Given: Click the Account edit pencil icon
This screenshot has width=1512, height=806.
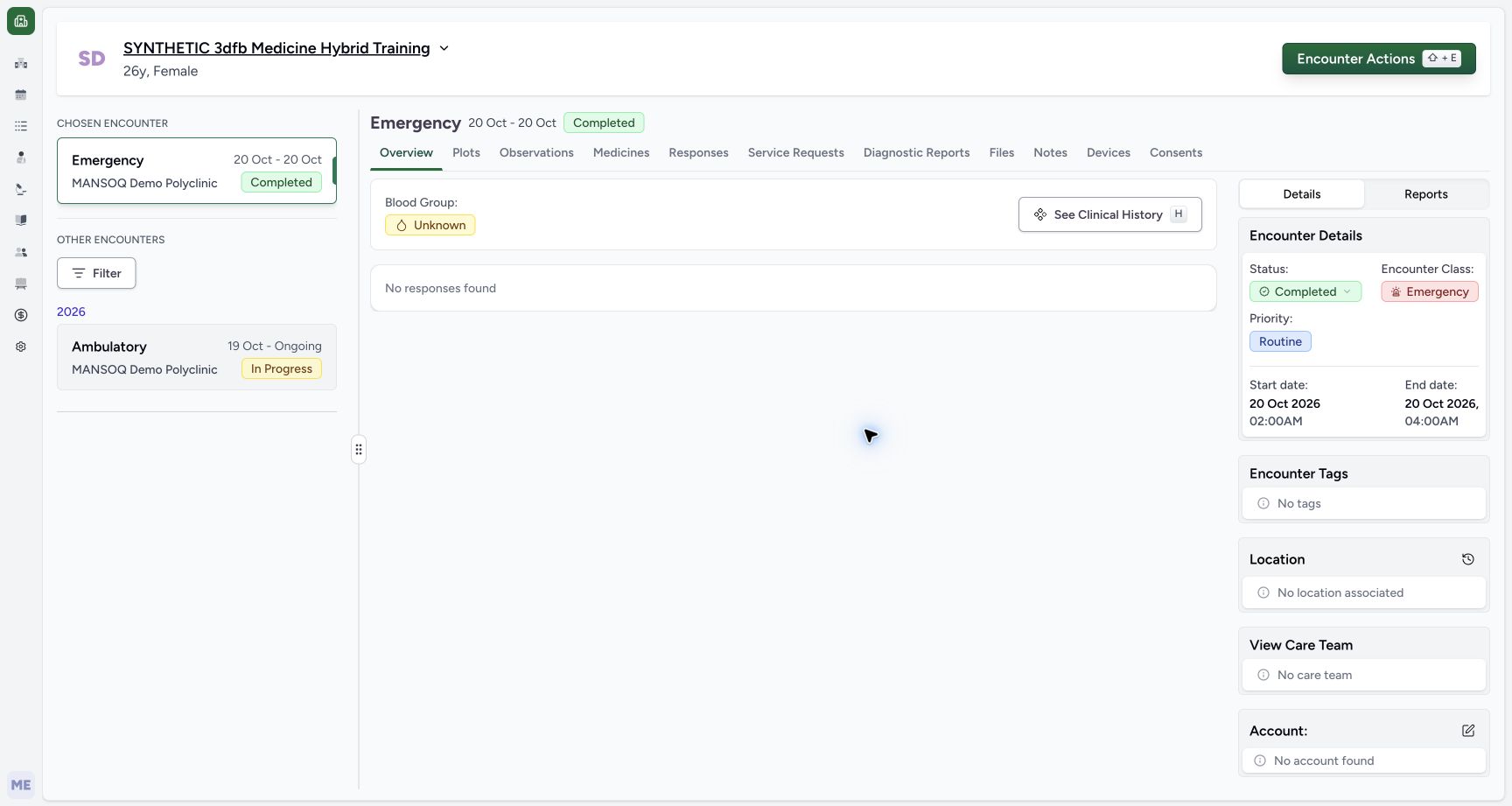Looking at the screenshot, I should (1468, 731).
